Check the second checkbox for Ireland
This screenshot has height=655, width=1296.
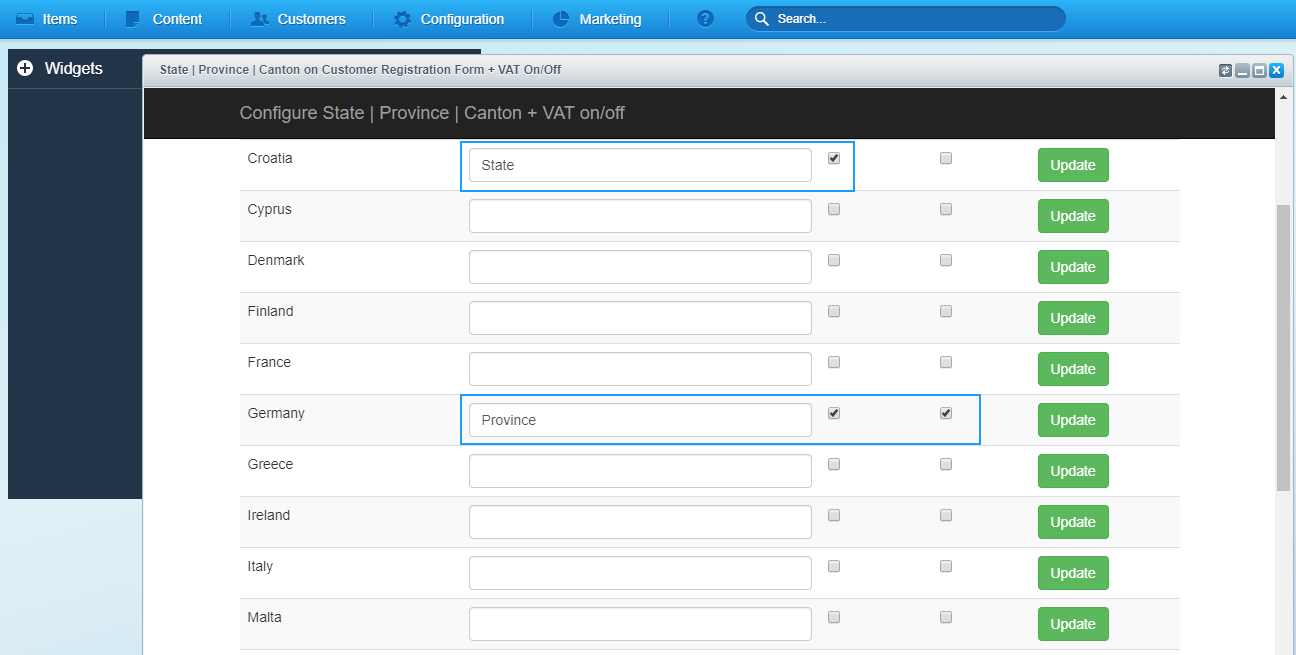click(946, 515)
